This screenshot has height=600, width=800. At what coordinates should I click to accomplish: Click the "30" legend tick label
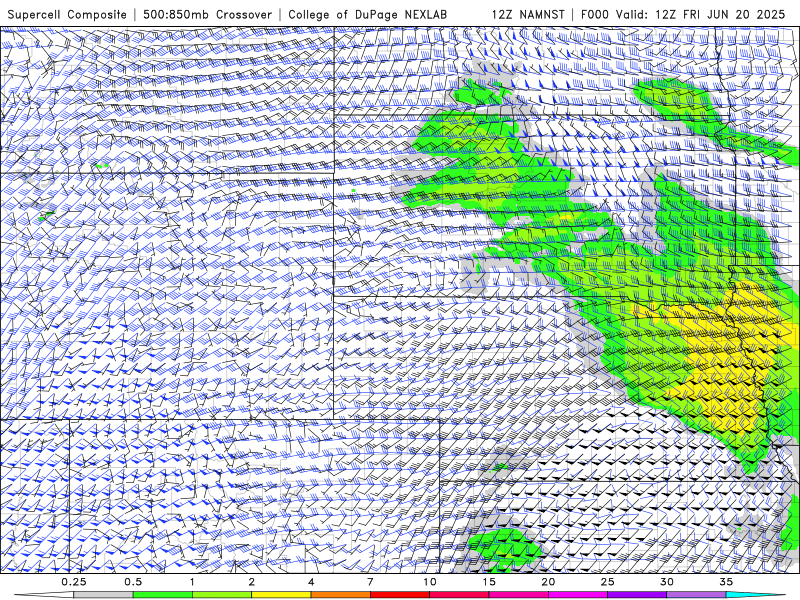coord(666,582)
